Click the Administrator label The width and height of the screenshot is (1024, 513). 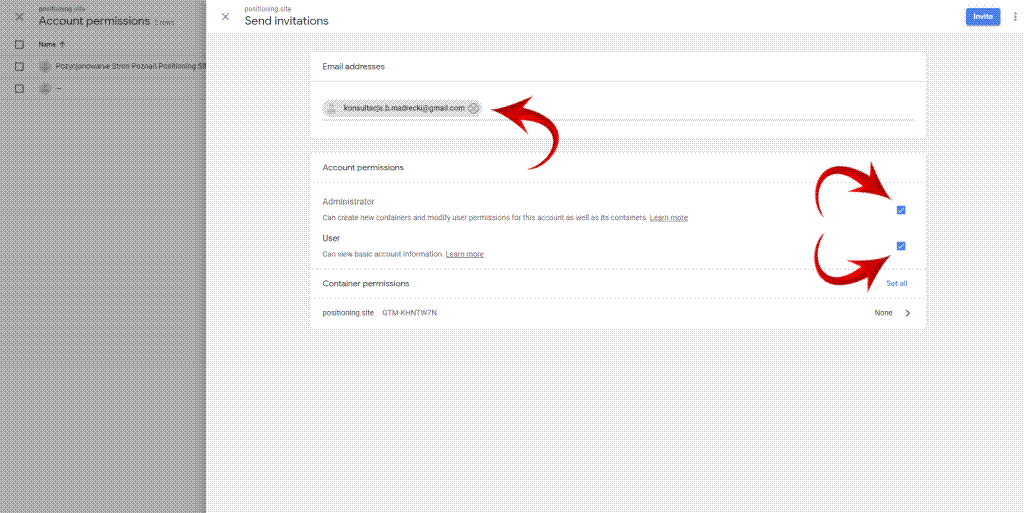(x=349, y=202)
